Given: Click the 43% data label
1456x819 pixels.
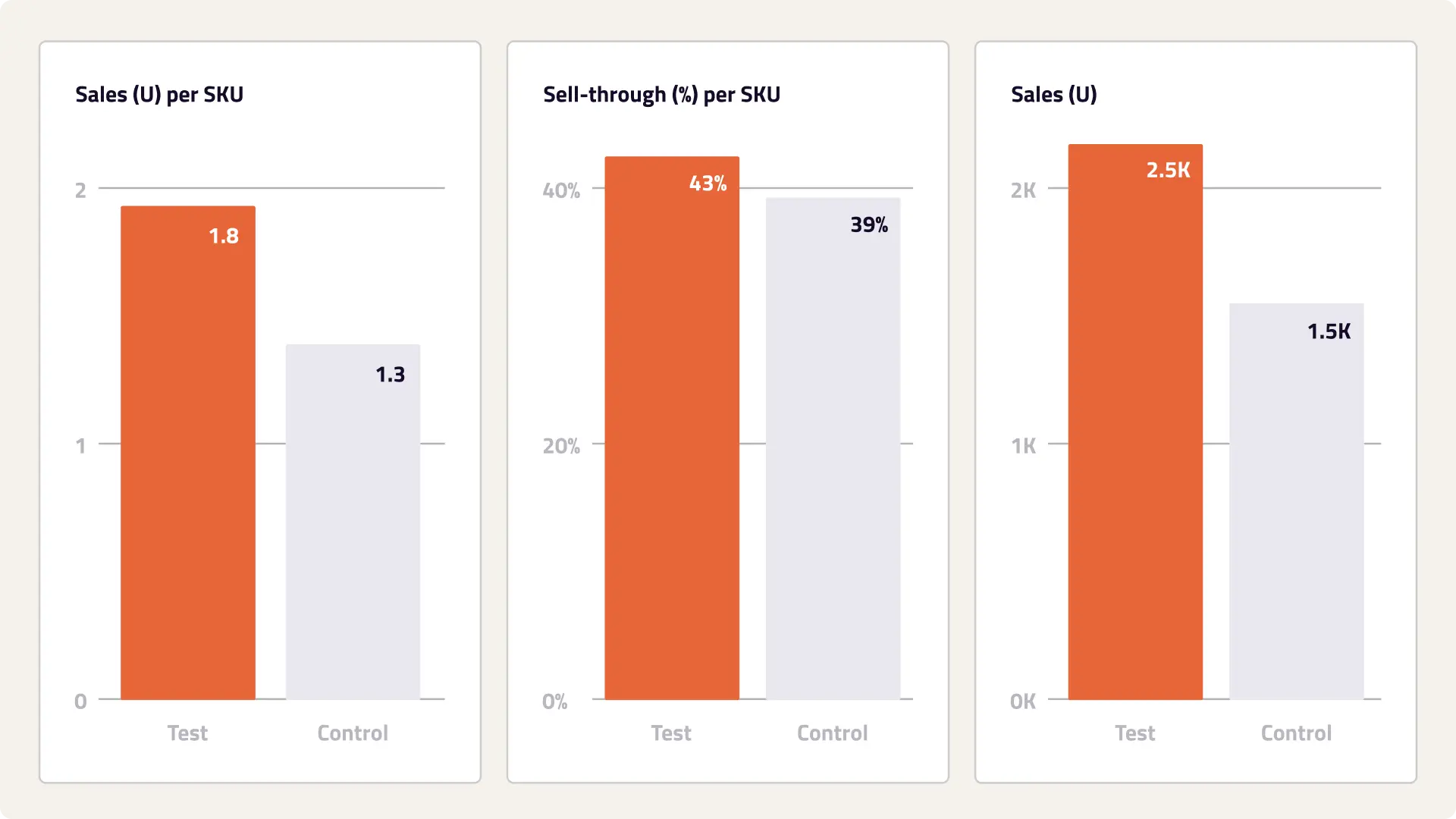Looking at the screenshot, I should pyautogui.click(x=708, y=184).
